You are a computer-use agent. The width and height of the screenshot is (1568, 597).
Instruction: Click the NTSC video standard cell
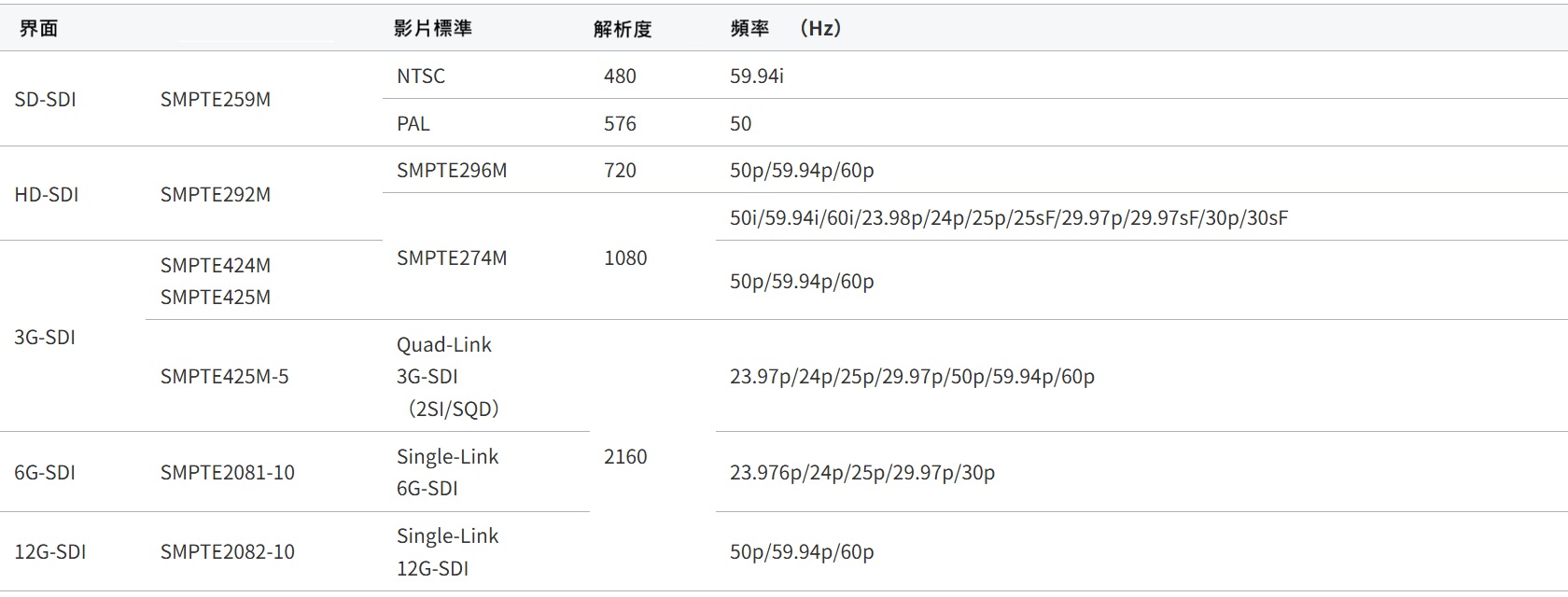click(x=421, y=76)
